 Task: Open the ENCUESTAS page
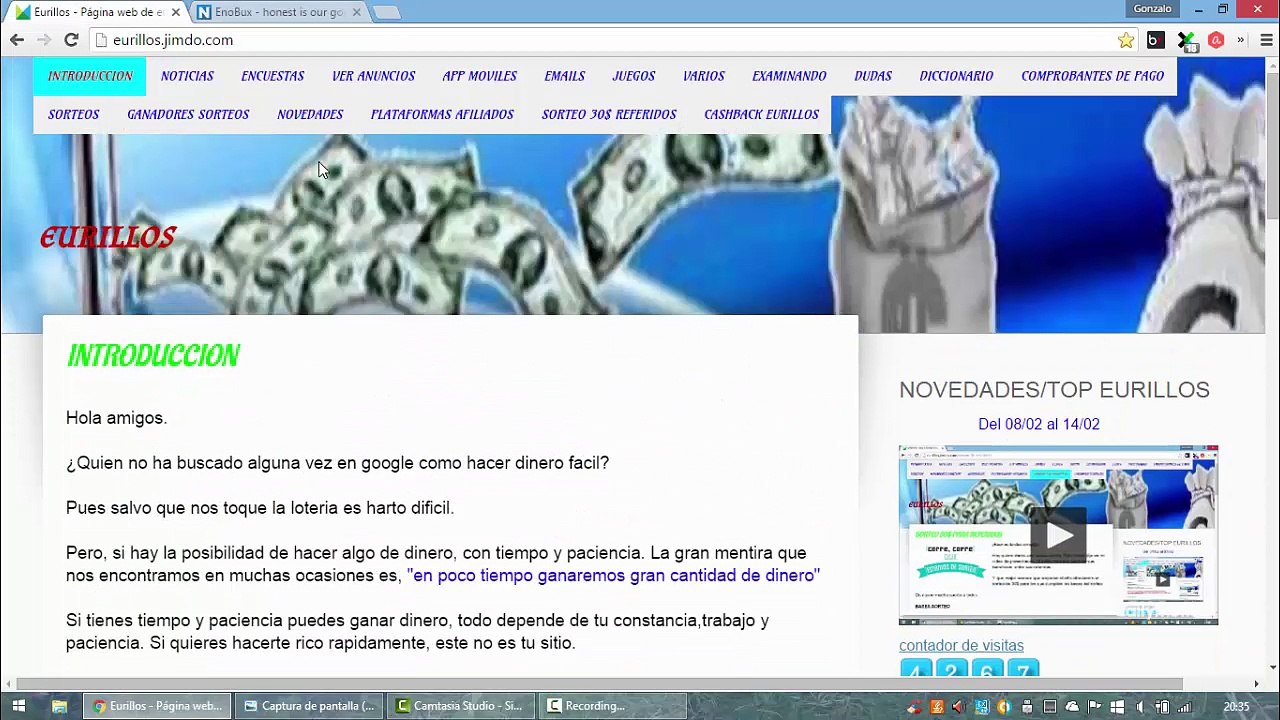tap(272, 76)
